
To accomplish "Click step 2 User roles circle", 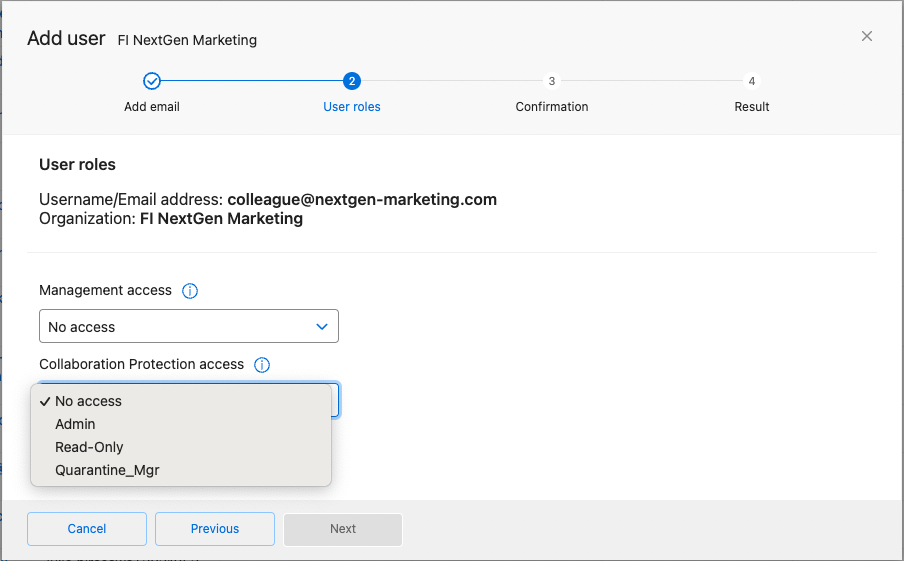I will (x=352, y=81).
